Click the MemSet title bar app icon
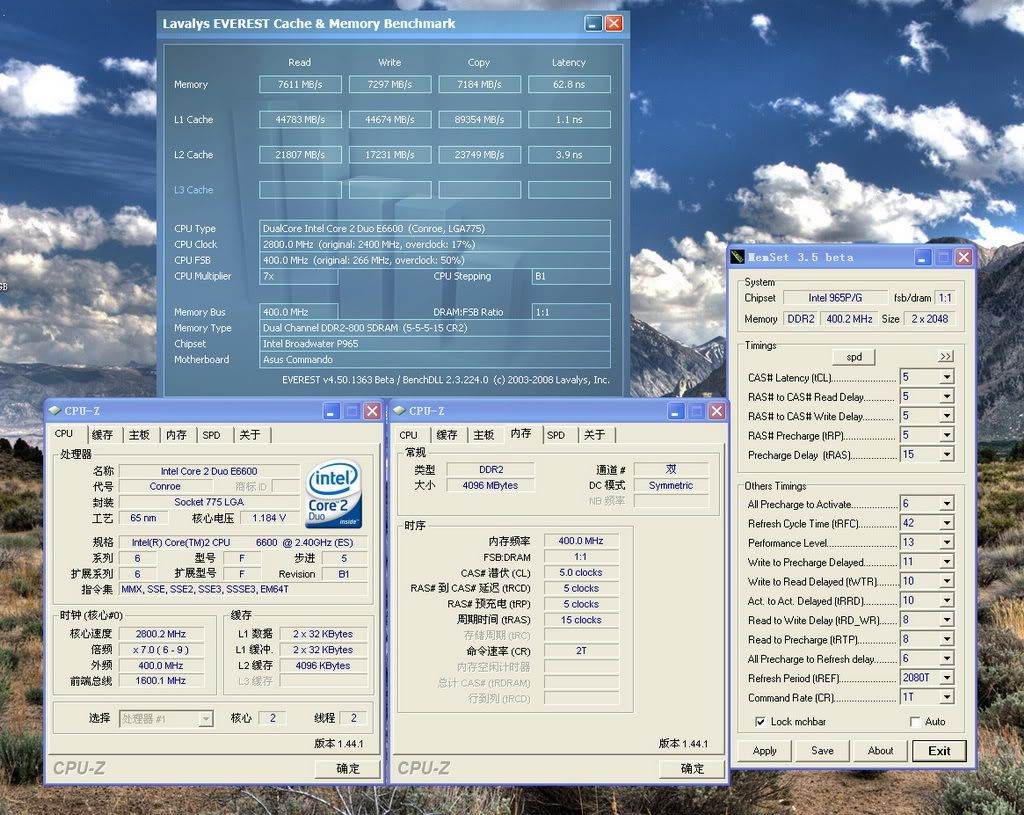Viewport: 1024px width, 815px height. click(x=738, y=257)
